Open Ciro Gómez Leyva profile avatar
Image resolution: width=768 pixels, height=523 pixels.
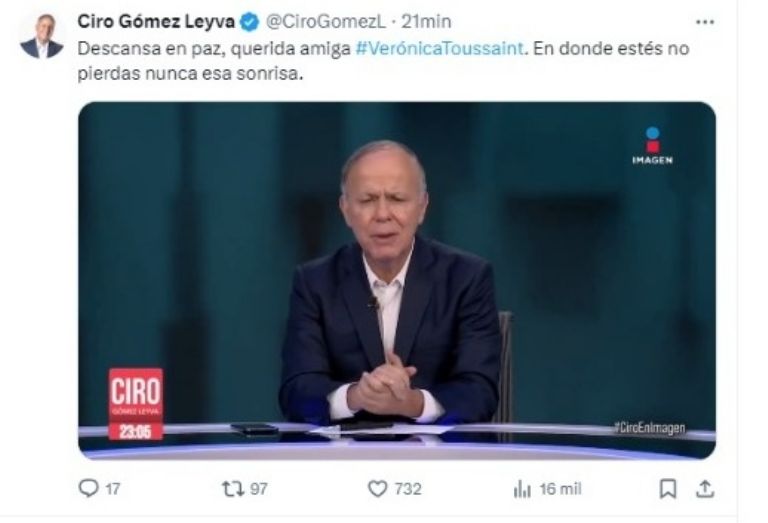coord(42,36)
